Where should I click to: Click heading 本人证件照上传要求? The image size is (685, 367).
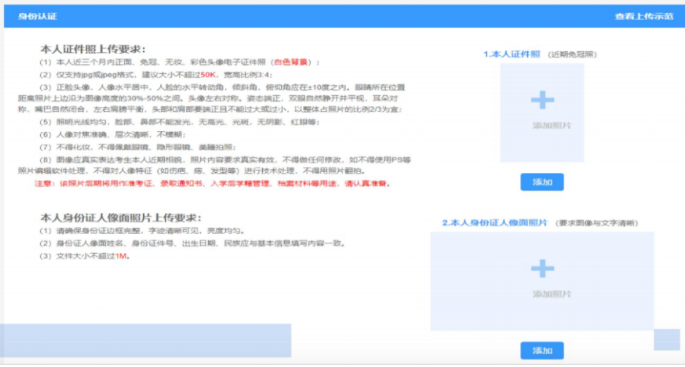[x=93, y=49]
